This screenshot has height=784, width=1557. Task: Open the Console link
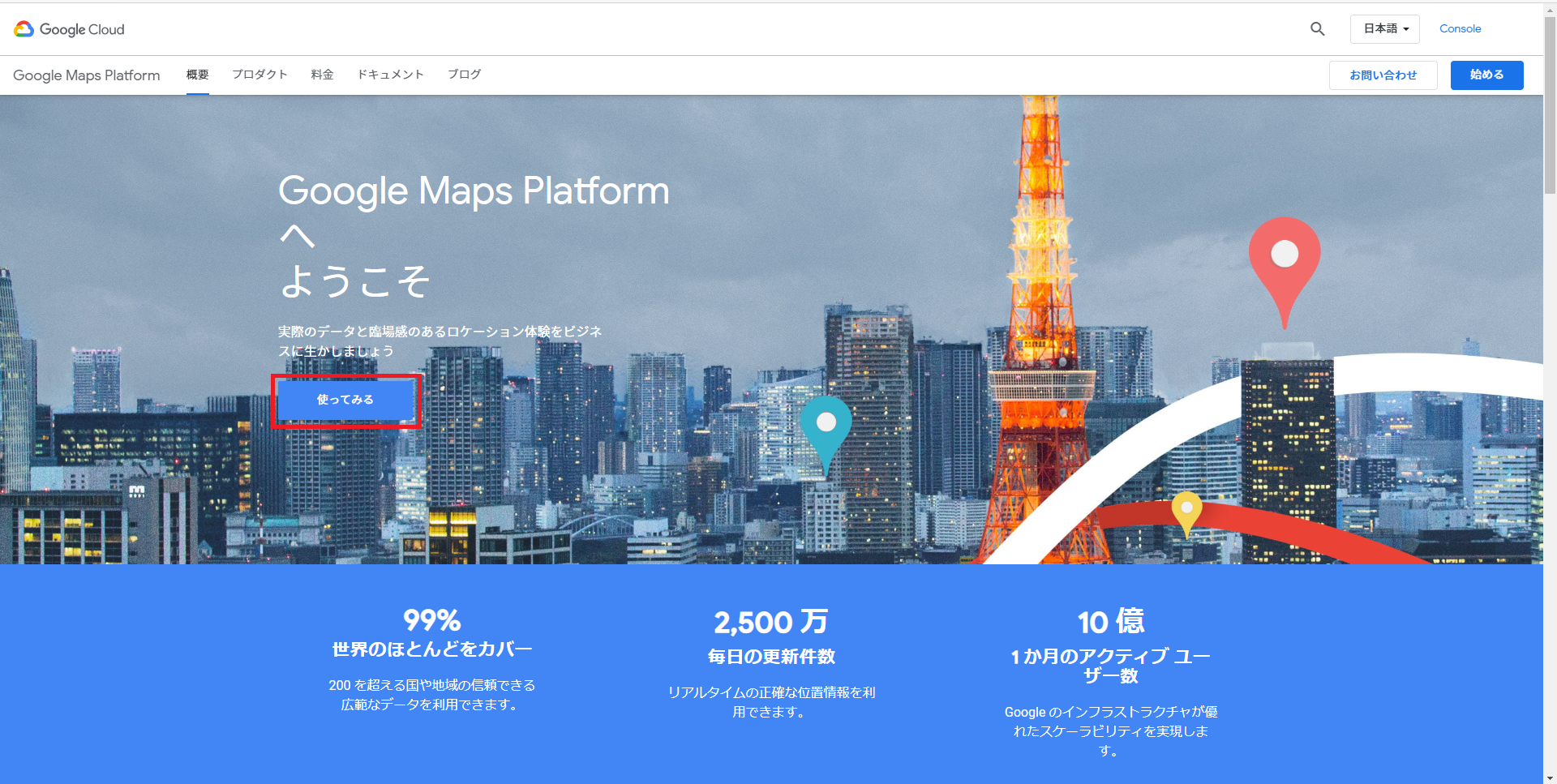tap(1460, 28)
